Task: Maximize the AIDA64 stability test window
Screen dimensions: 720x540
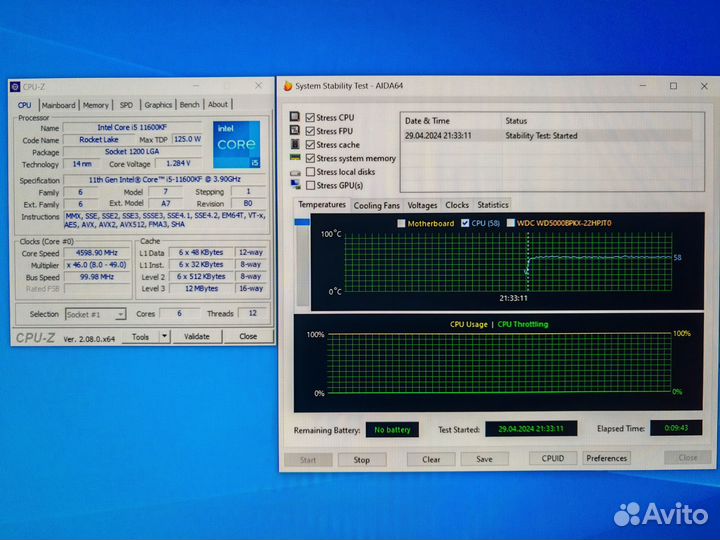Action: [x=673, y=86]
